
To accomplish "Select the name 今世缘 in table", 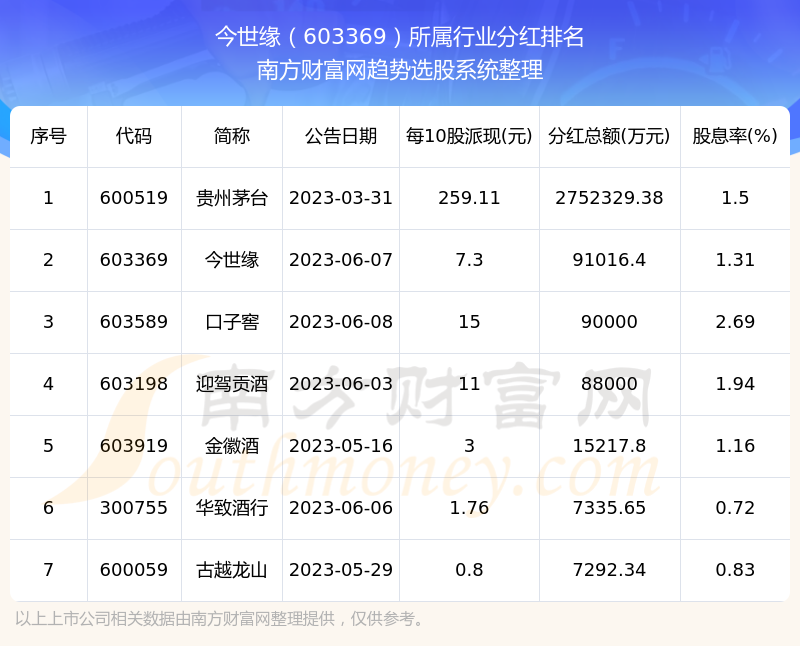I will [x=232, y=260].
